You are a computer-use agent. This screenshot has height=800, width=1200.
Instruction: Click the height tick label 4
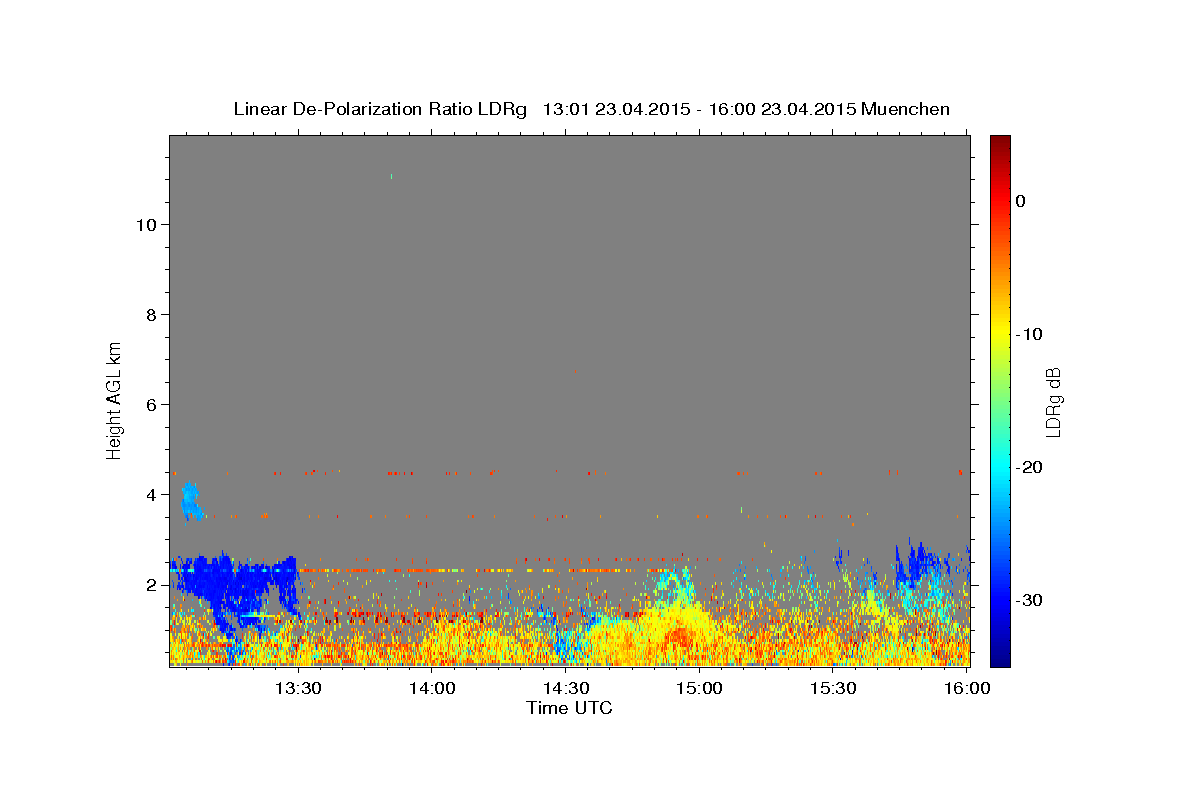click(152, 495)
